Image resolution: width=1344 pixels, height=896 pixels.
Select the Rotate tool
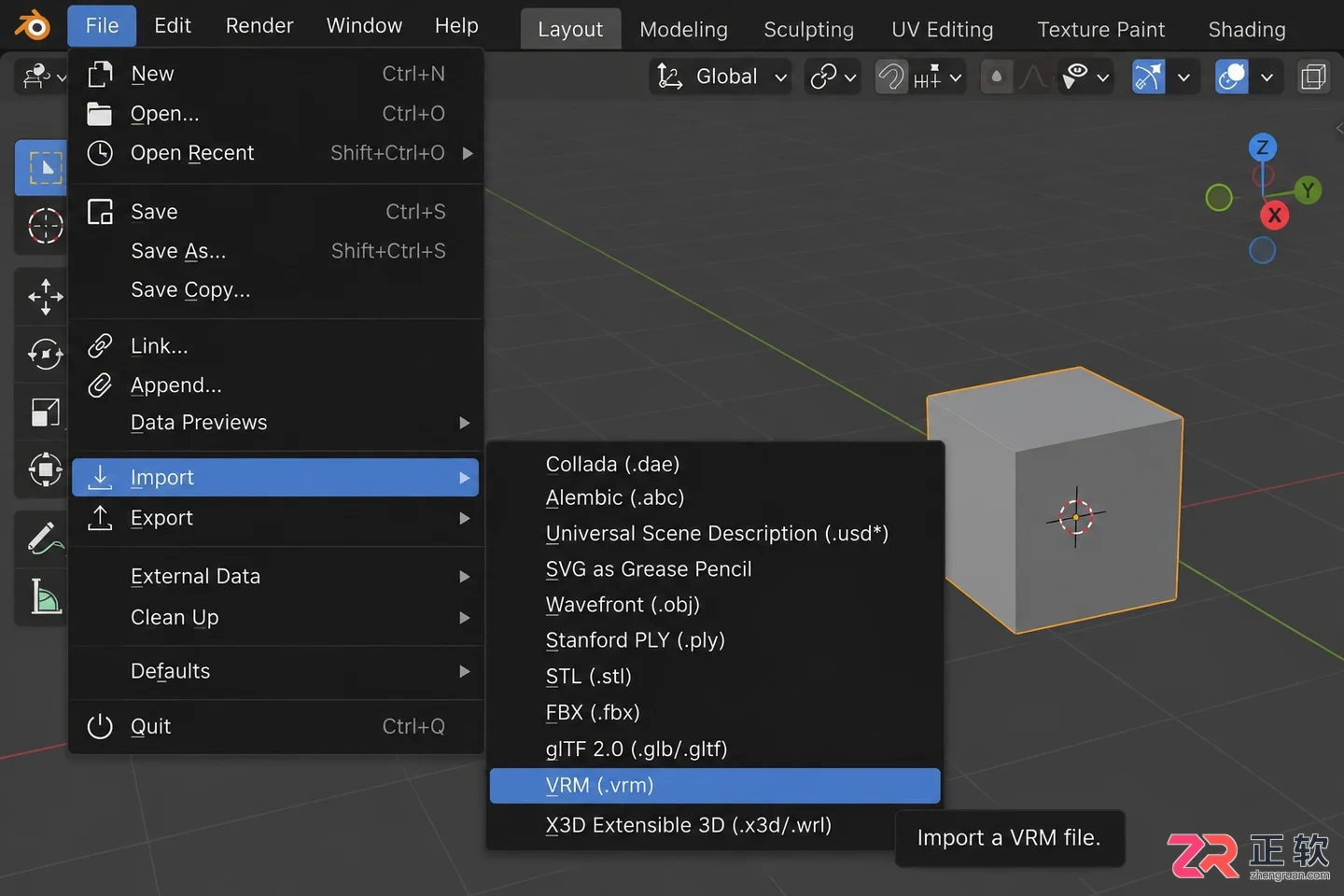(x=45, y=354)
